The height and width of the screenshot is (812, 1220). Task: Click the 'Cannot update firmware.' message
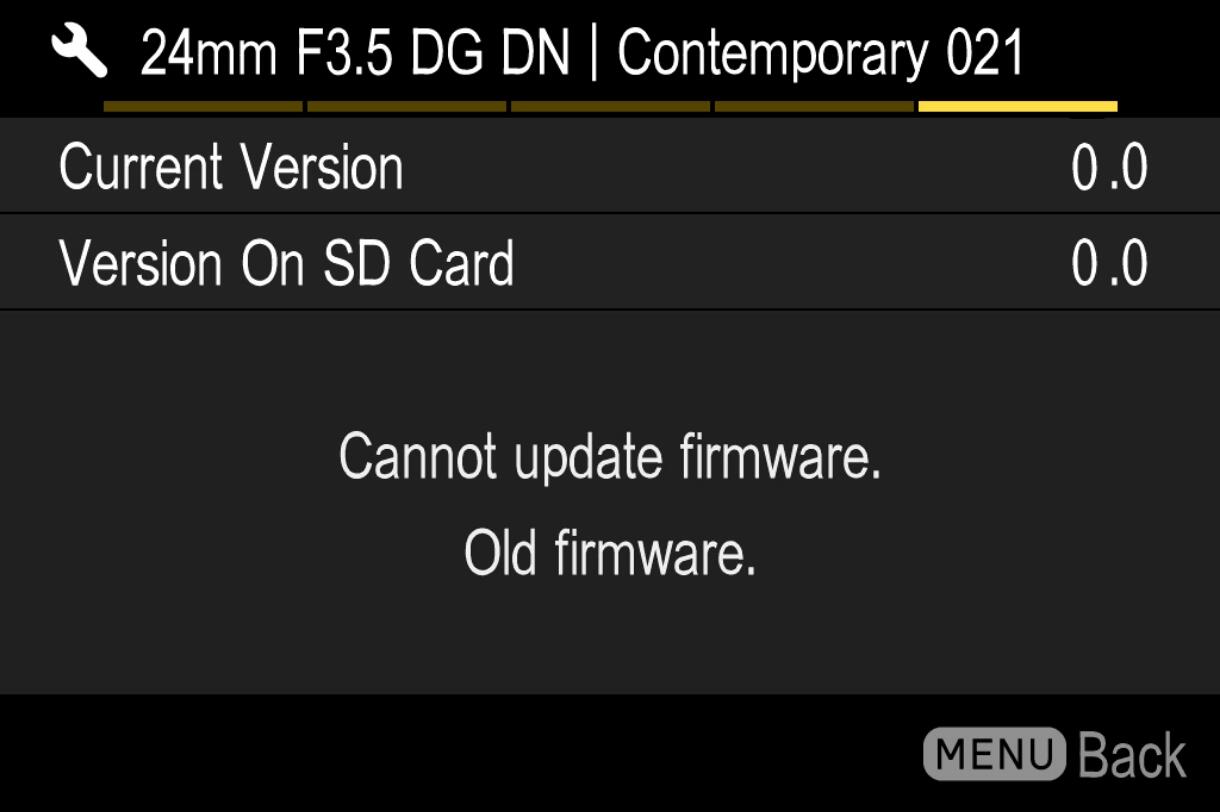[x=610, y=458]
